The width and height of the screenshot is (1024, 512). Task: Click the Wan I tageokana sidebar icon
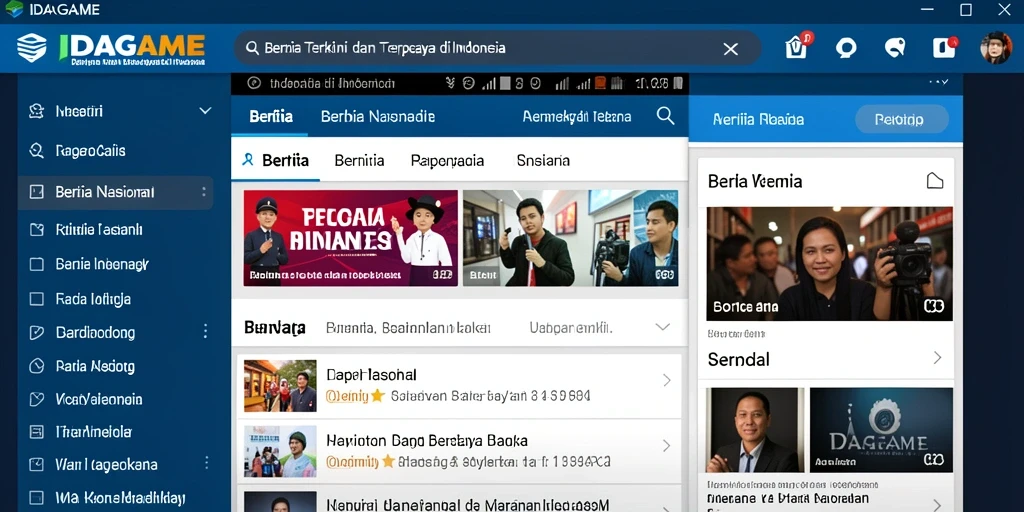tap(37, 465)
